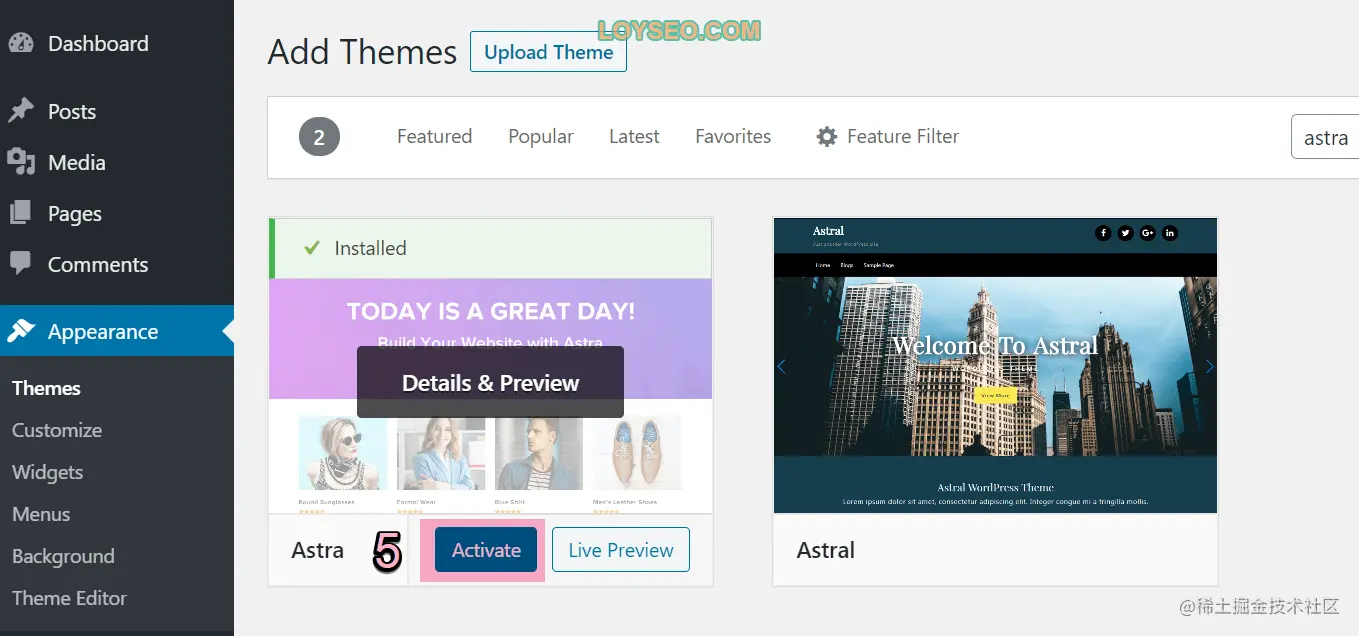Click the Feature Filter gear icon
The image size is (1359, 636).
826,136
